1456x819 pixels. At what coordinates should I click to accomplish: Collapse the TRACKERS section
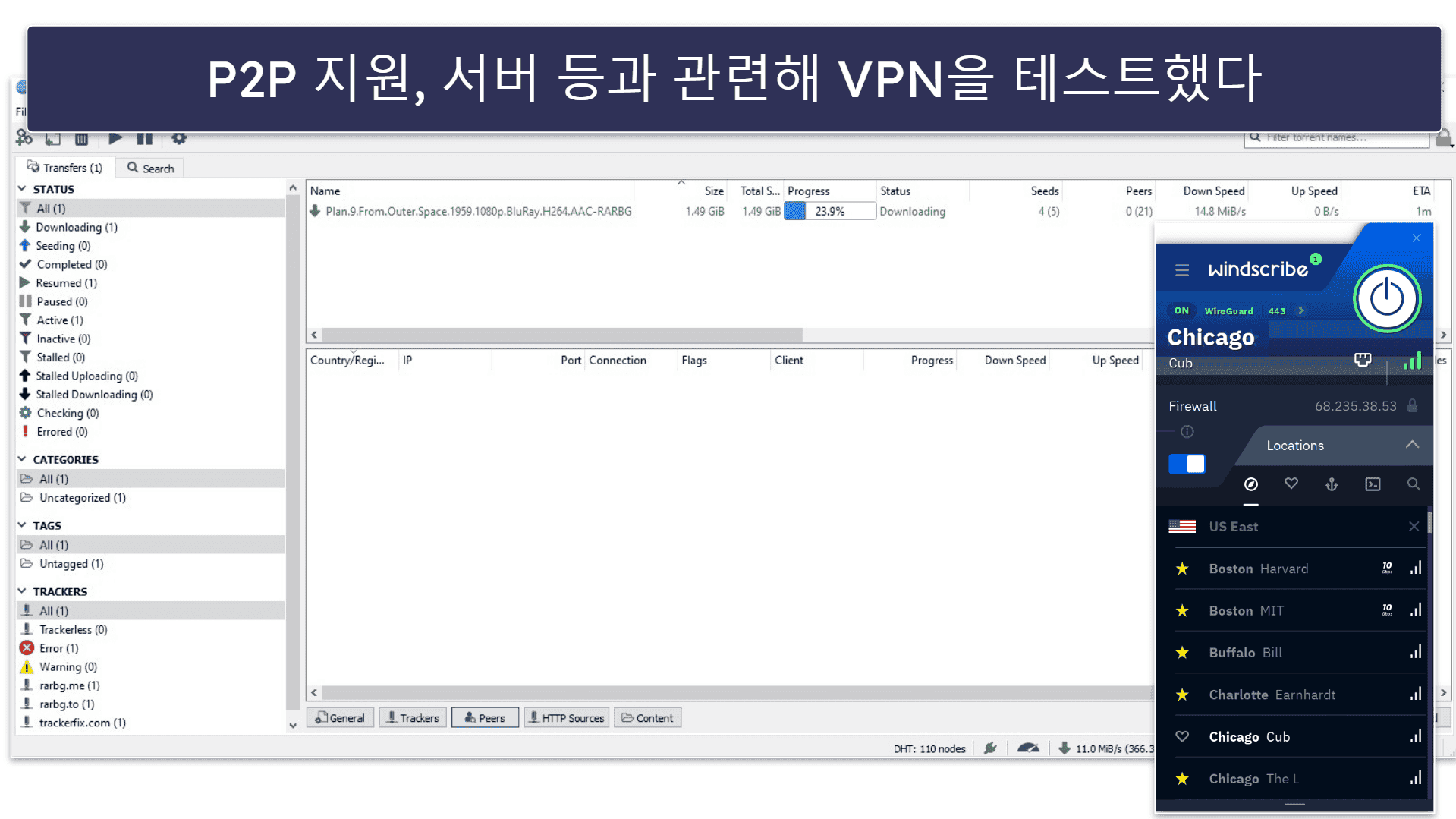(22, 591)
